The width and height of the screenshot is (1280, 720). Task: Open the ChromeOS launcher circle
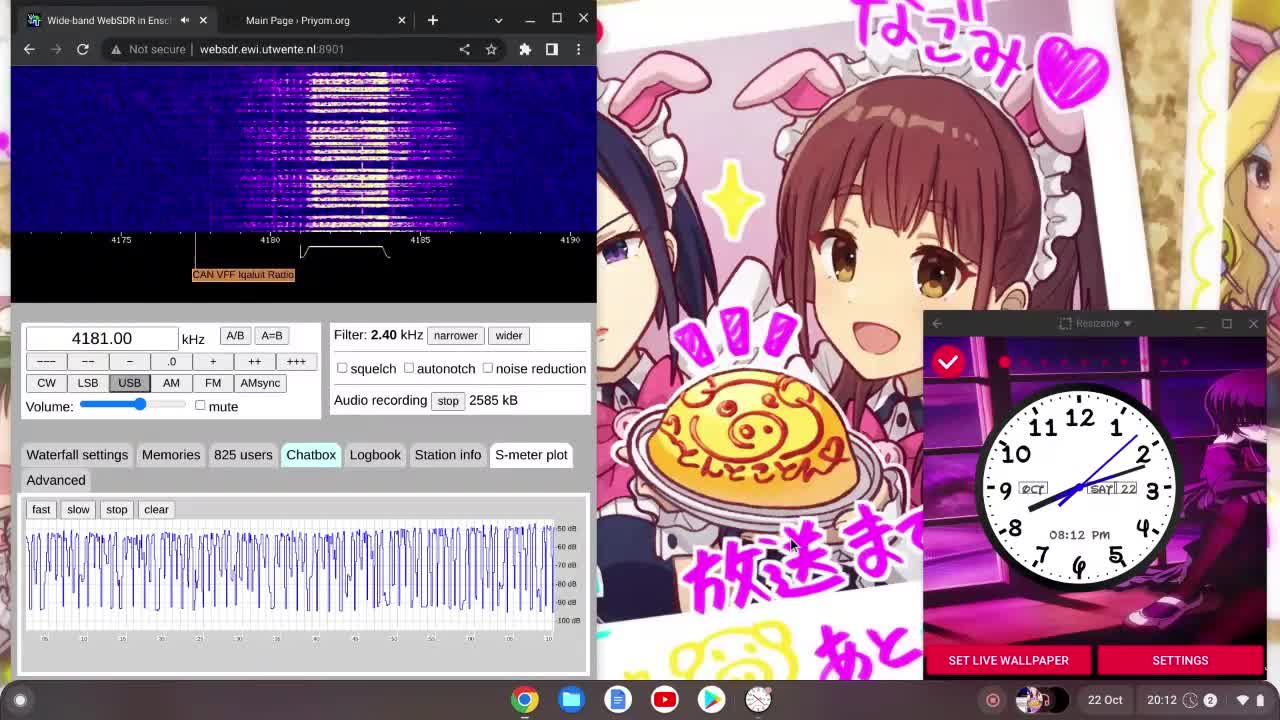(20, 700)
